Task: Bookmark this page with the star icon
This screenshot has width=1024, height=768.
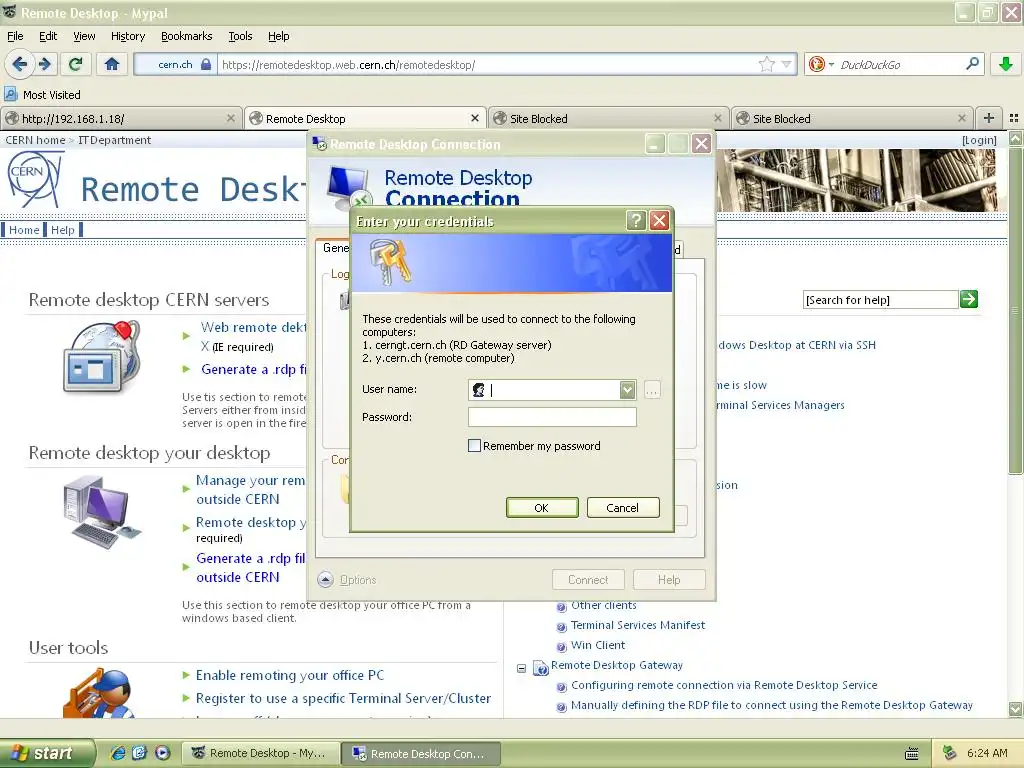Action: coord(767,64)
